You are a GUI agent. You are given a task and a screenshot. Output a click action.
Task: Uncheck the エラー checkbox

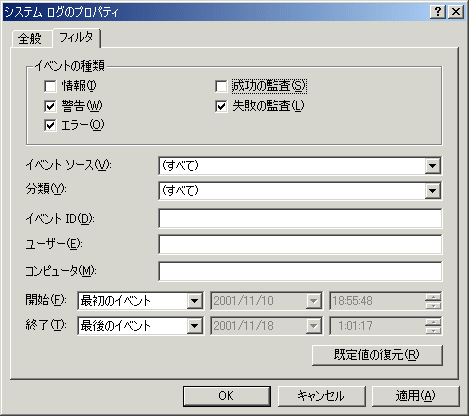click(x=50, y=126)
